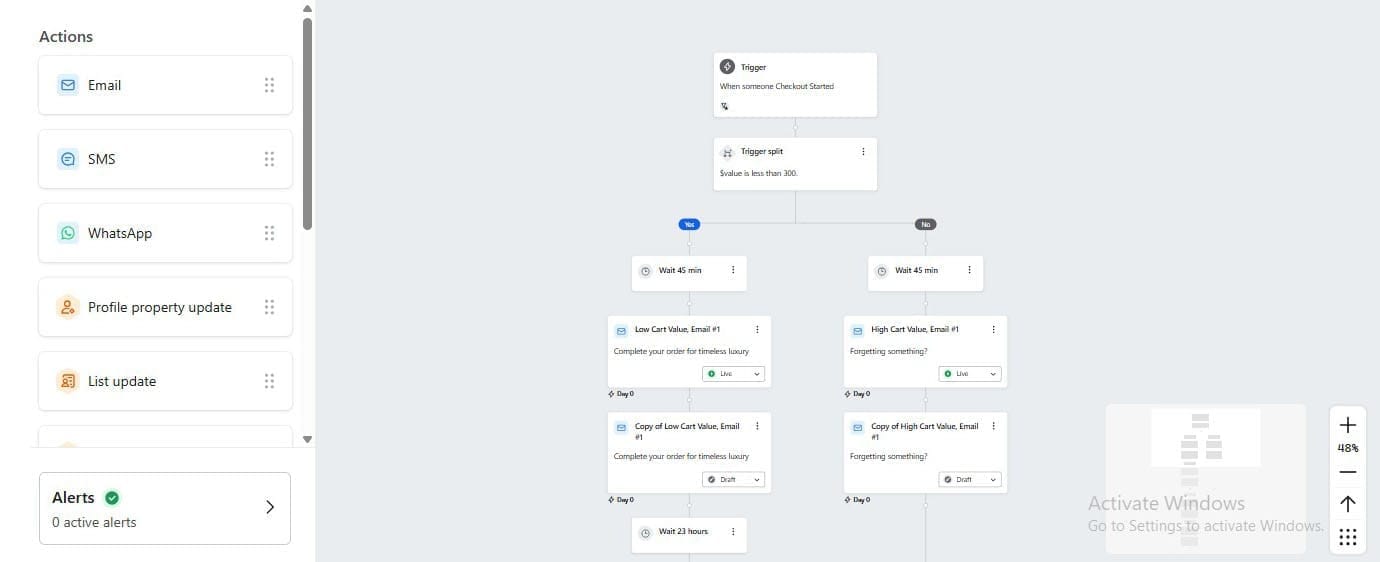Open Low Cart Value, Email #1 options menu
Image resolution: width=1380 pixels, height=562 pixels.
coord(757,329)
